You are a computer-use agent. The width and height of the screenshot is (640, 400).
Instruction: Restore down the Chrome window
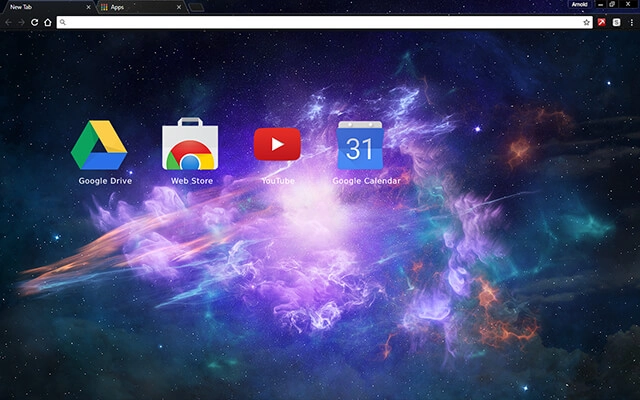tap(612, 4)
